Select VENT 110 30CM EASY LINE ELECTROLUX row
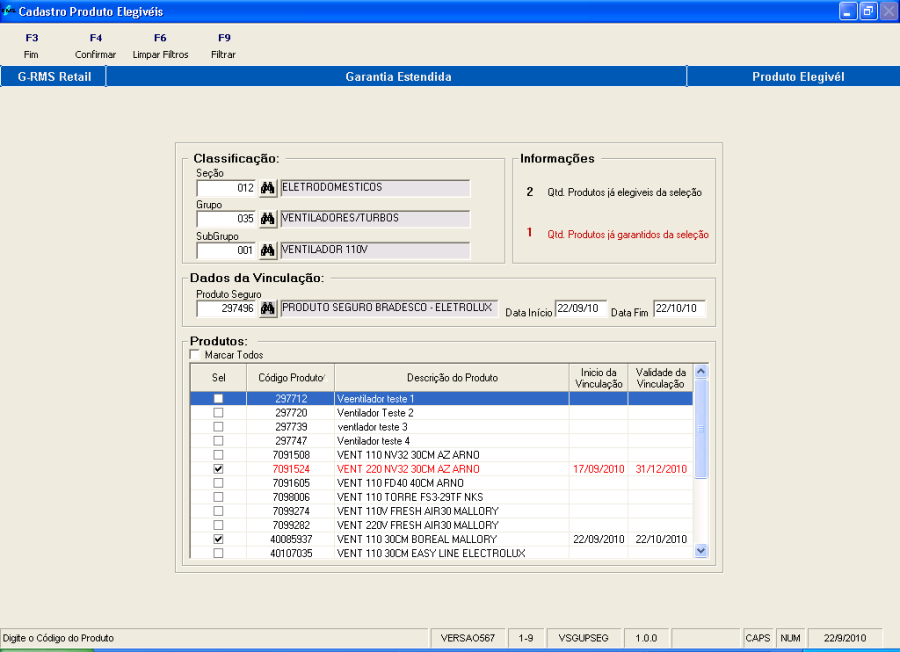 coord(441,553)
